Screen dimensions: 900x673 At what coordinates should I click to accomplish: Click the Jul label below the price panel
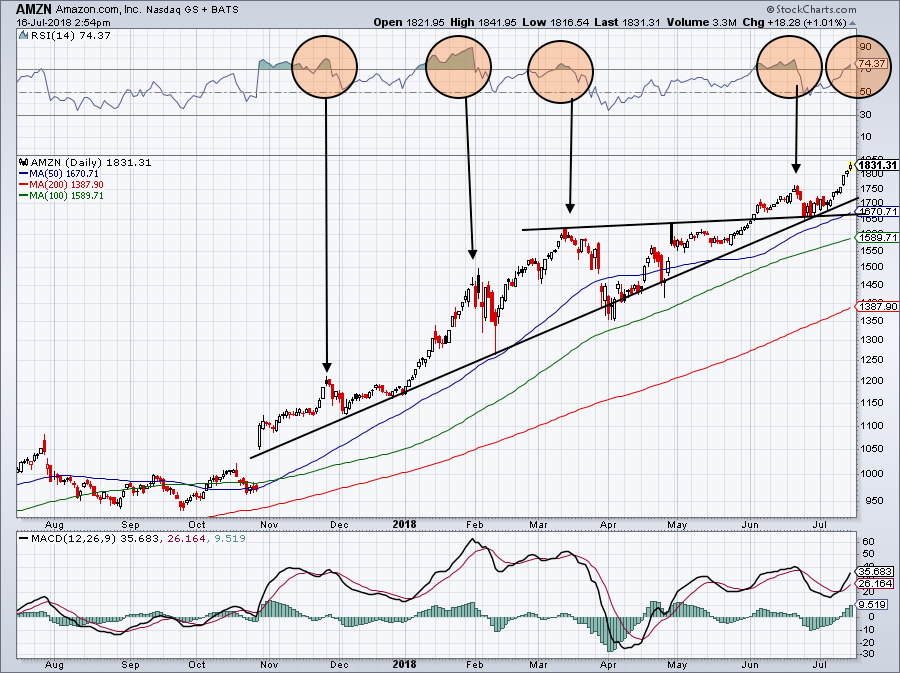coord(821,524)
